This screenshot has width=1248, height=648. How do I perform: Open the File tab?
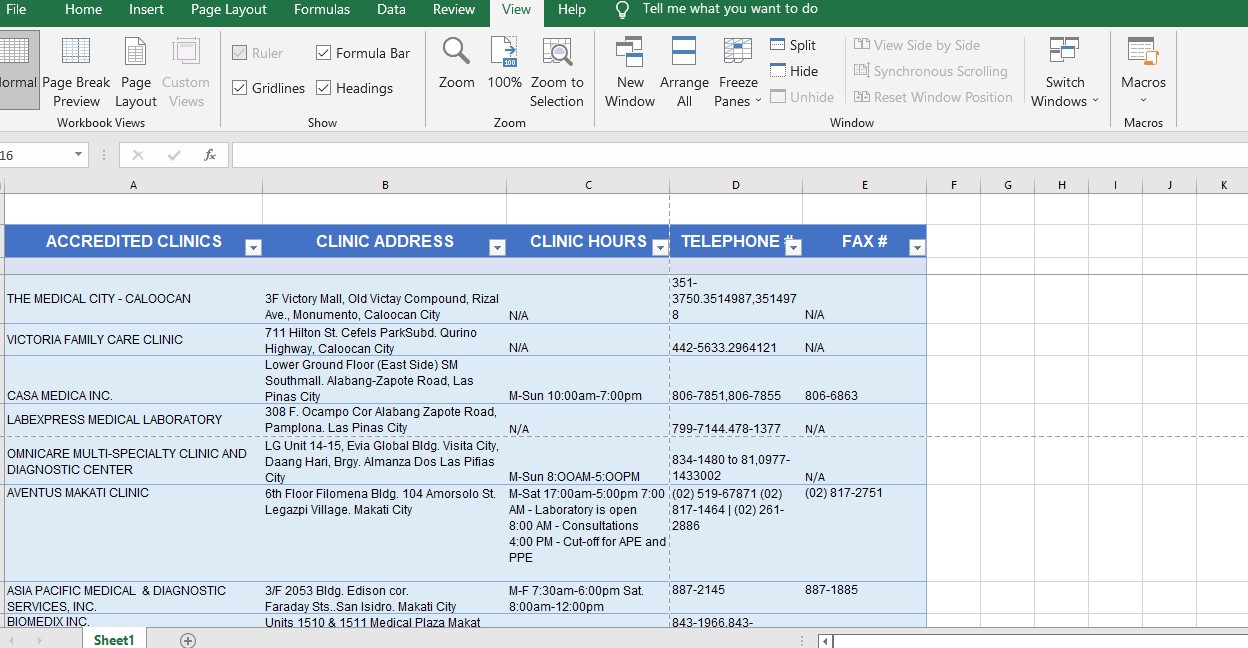click(x=16, y=10)
